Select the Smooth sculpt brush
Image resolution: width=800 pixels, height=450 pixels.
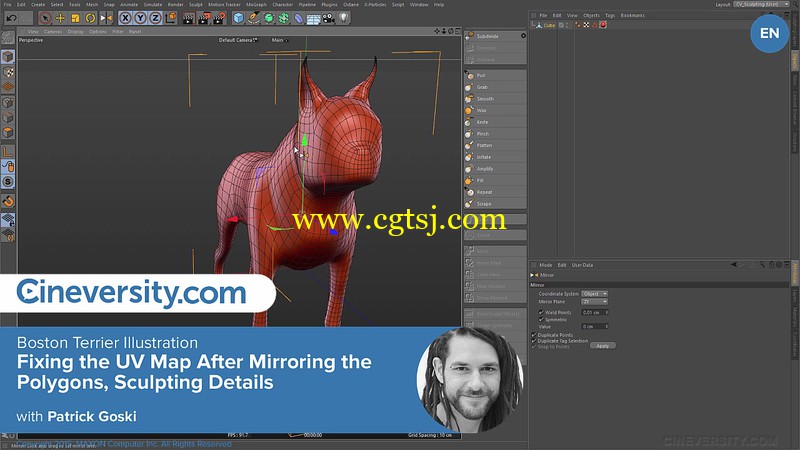click(x=495, y=99)
